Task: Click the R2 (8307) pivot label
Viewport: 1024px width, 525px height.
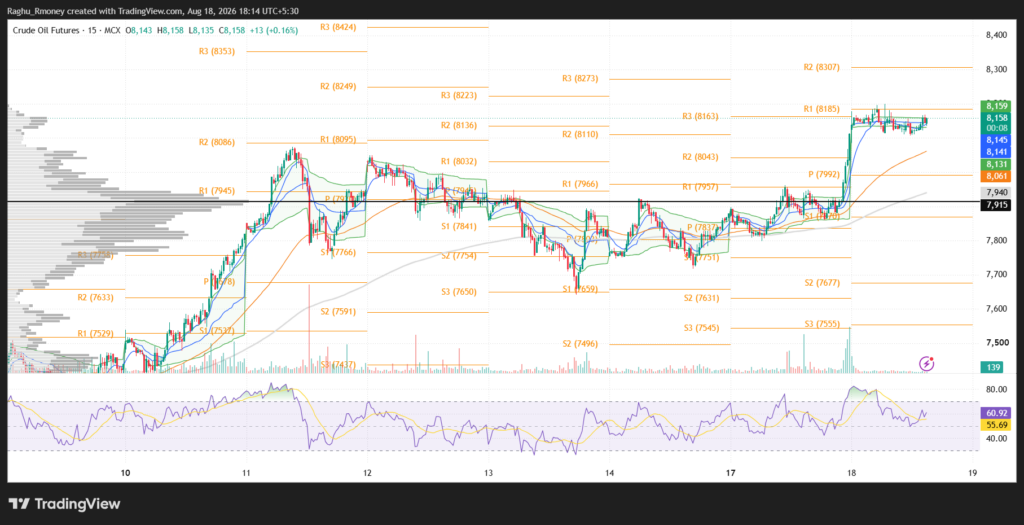Action: coord(822,67)
